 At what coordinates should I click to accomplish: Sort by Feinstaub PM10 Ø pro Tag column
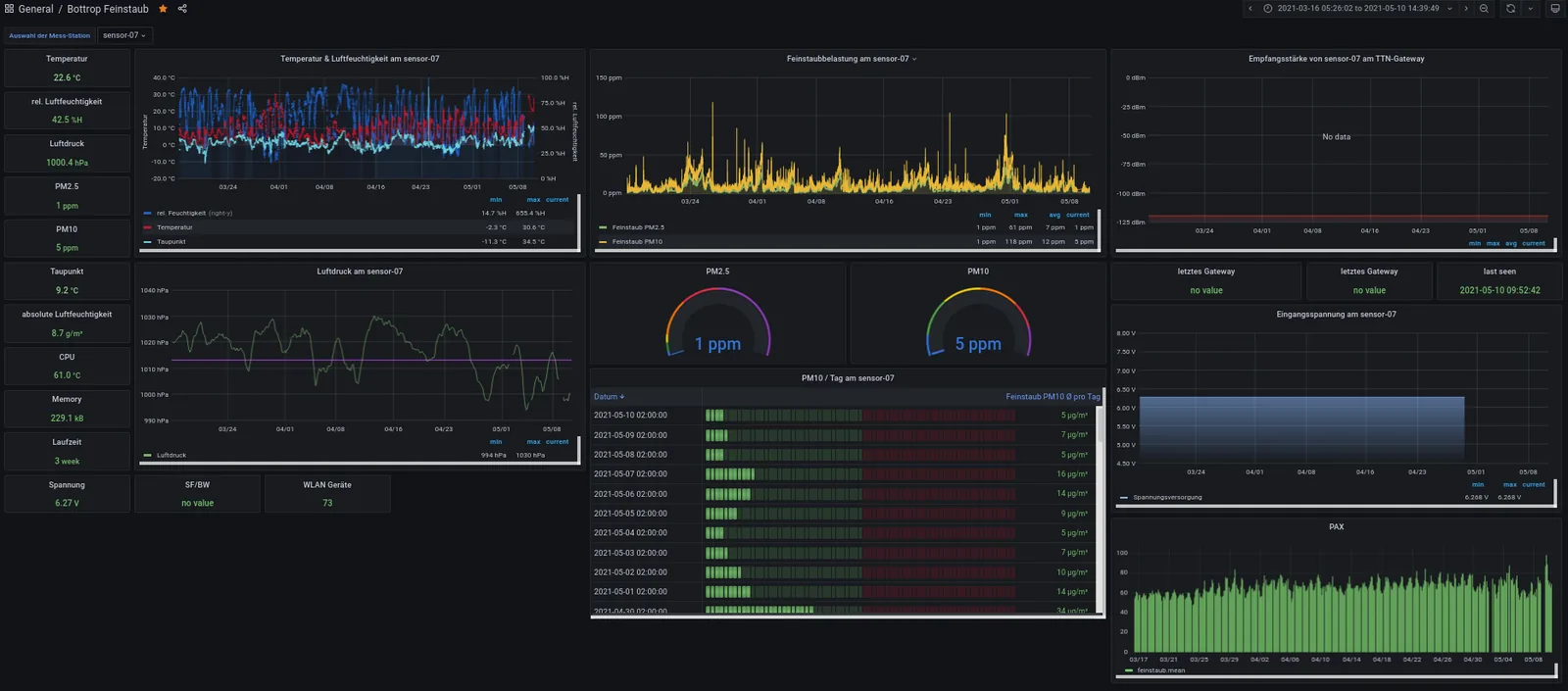click(x=1053, y=397)
